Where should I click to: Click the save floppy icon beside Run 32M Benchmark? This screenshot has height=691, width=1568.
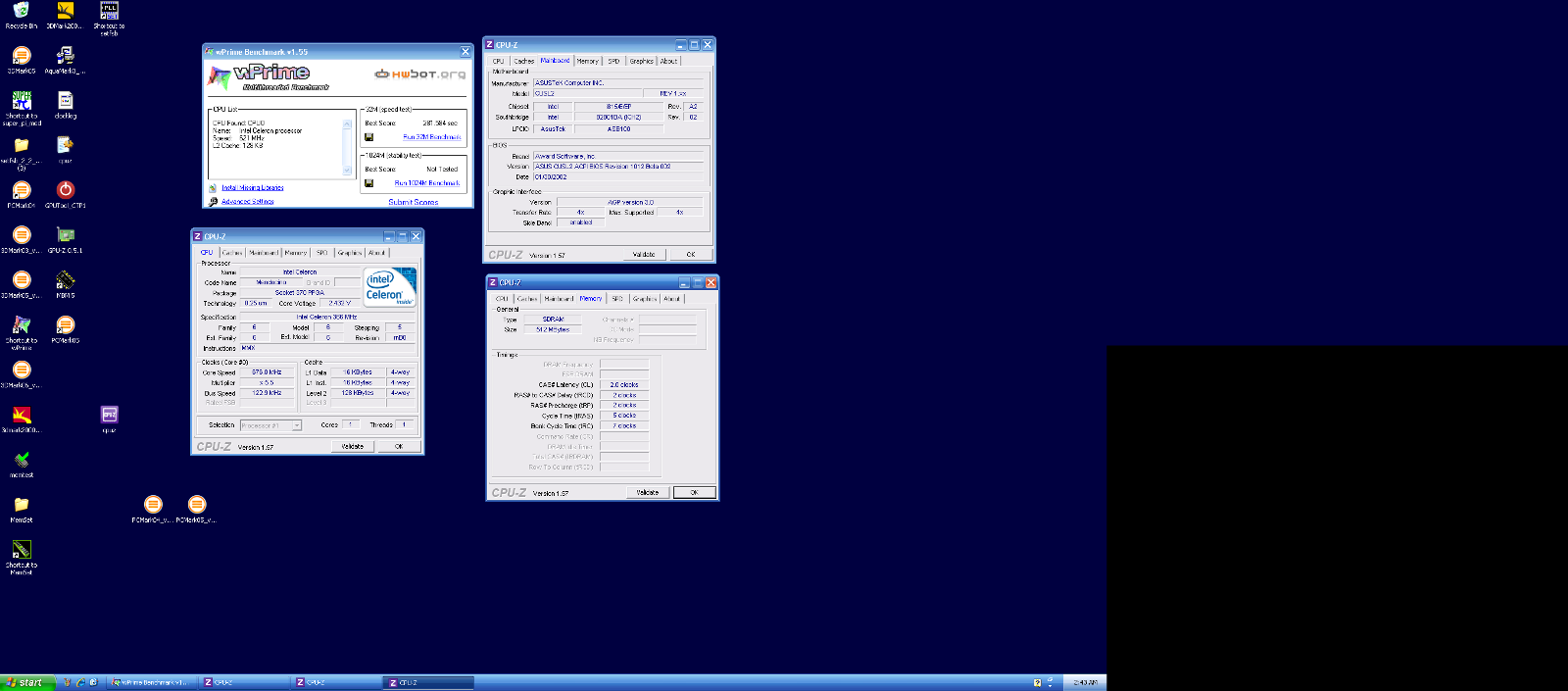pyautogui.click(x=369, y=137)
